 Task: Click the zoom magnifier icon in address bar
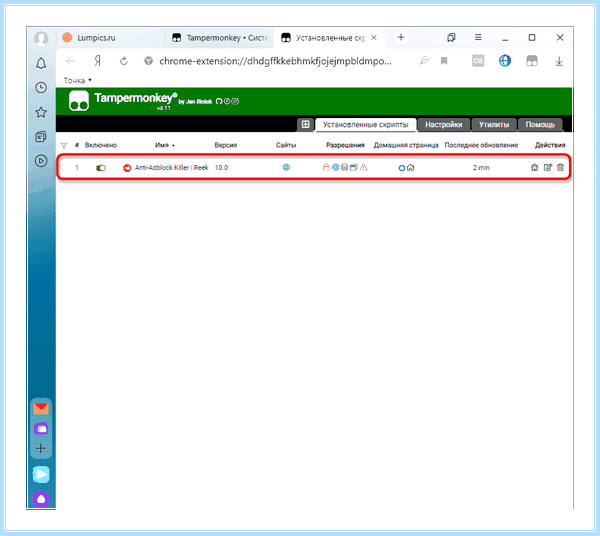[x=424, y=61]
